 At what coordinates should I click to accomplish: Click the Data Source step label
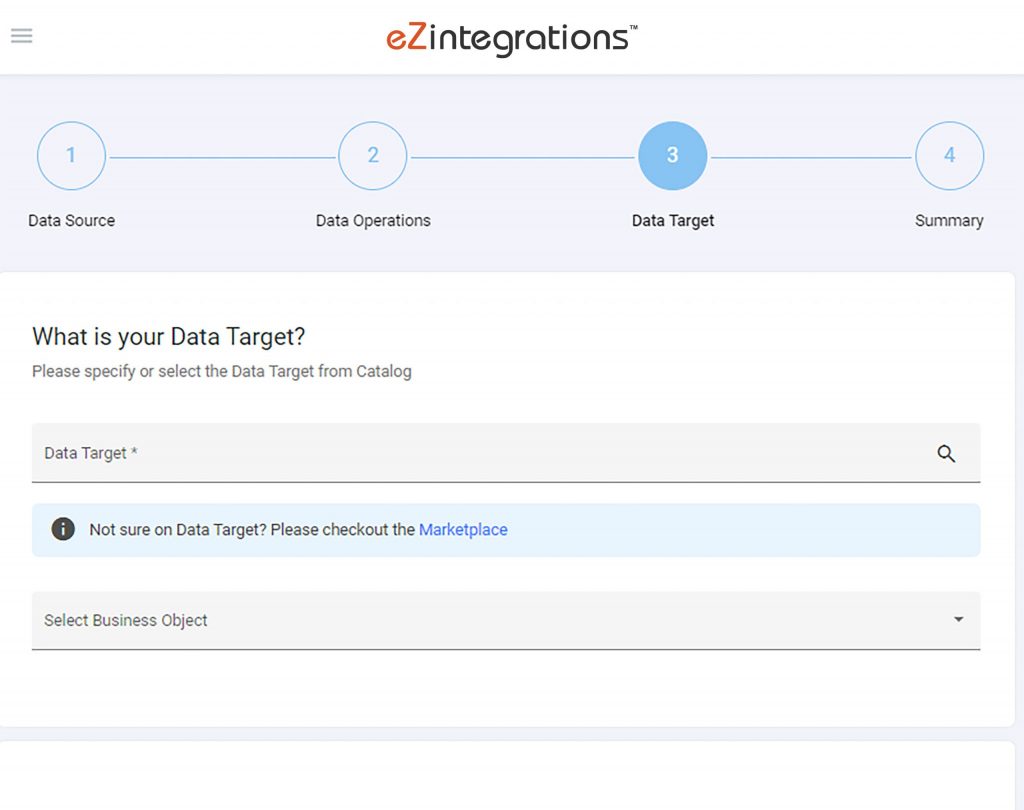click(x=71, y=221)
